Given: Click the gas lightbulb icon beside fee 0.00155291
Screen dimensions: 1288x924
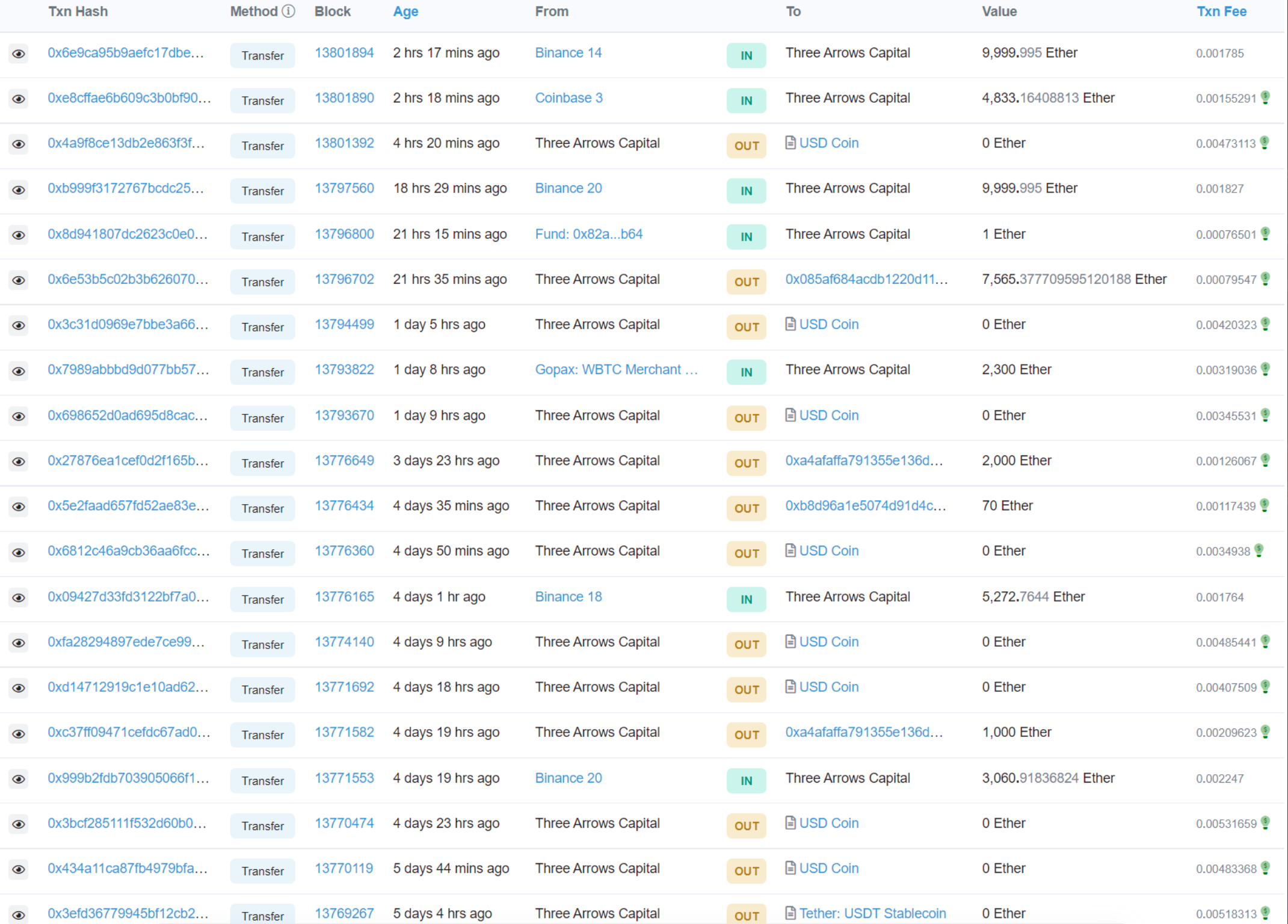Looking at the screenshot, I should 1266,97.
